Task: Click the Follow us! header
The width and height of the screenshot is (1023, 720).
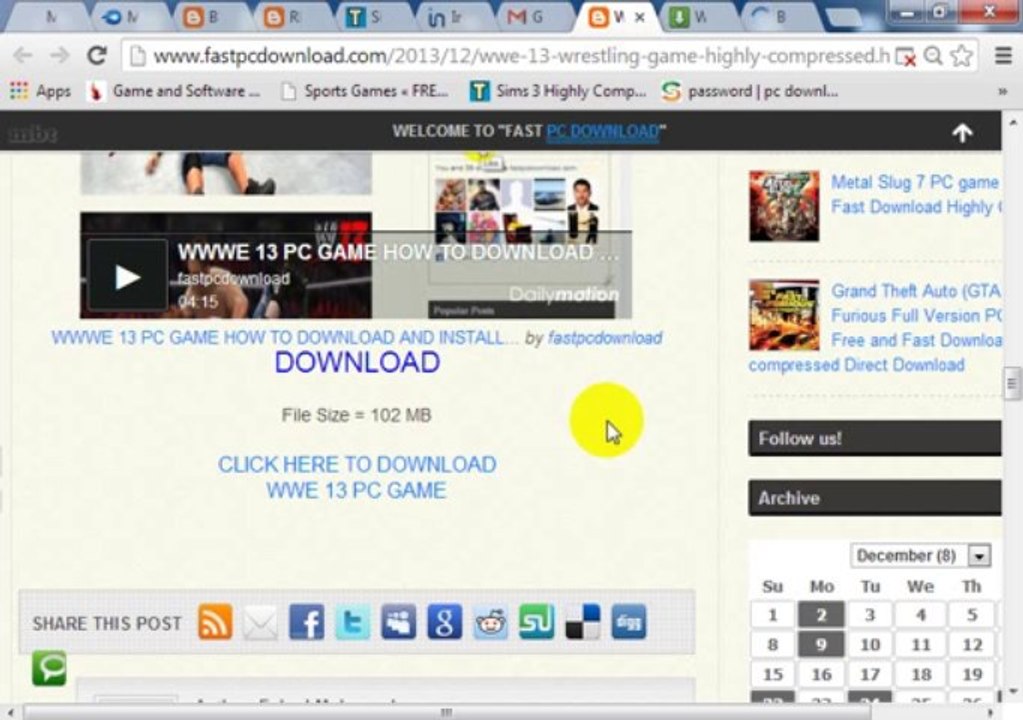Action: [875, 438]
